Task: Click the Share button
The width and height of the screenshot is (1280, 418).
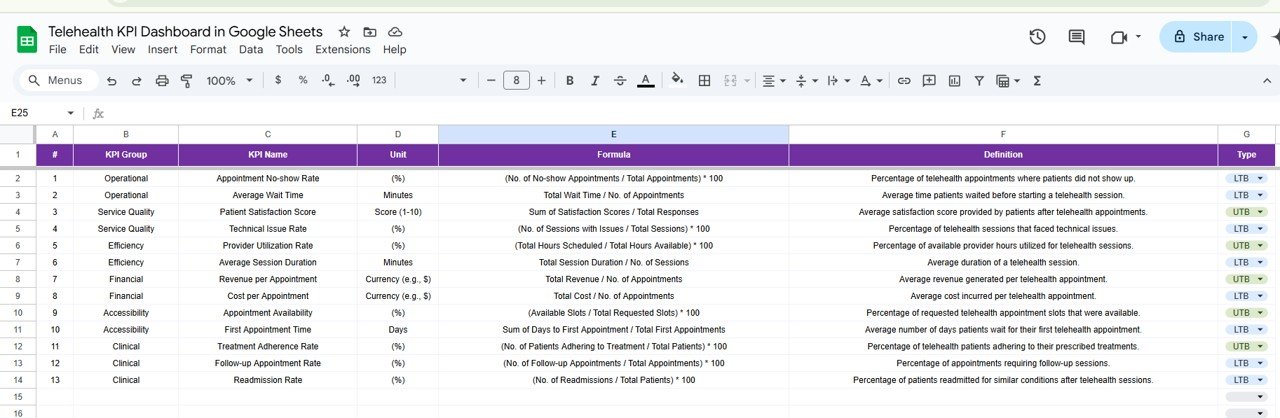Action: [x=1197, y=37]
